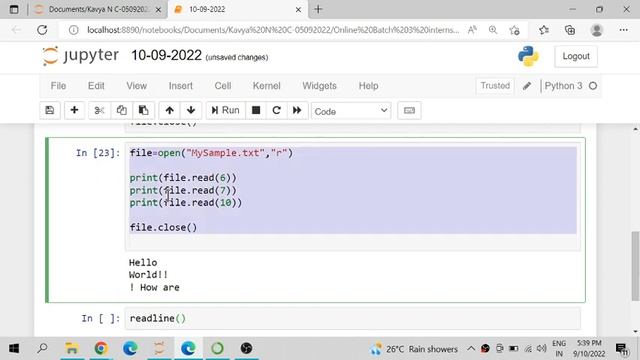This screenshot has height=360, width=640.
Task: Open the File menu
Action: click(x=58, y=86)
